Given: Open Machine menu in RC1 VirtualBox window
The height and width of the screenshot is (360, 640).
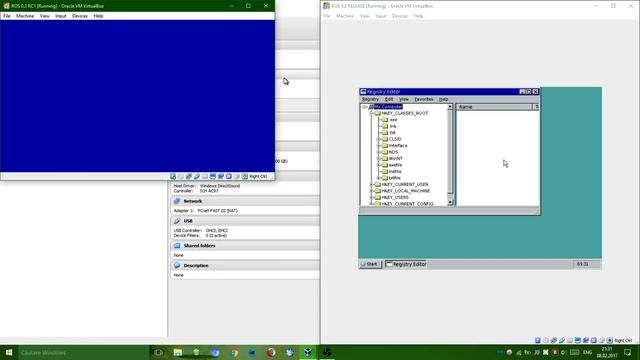Looking at the screenshot, I should coord(25,16).
